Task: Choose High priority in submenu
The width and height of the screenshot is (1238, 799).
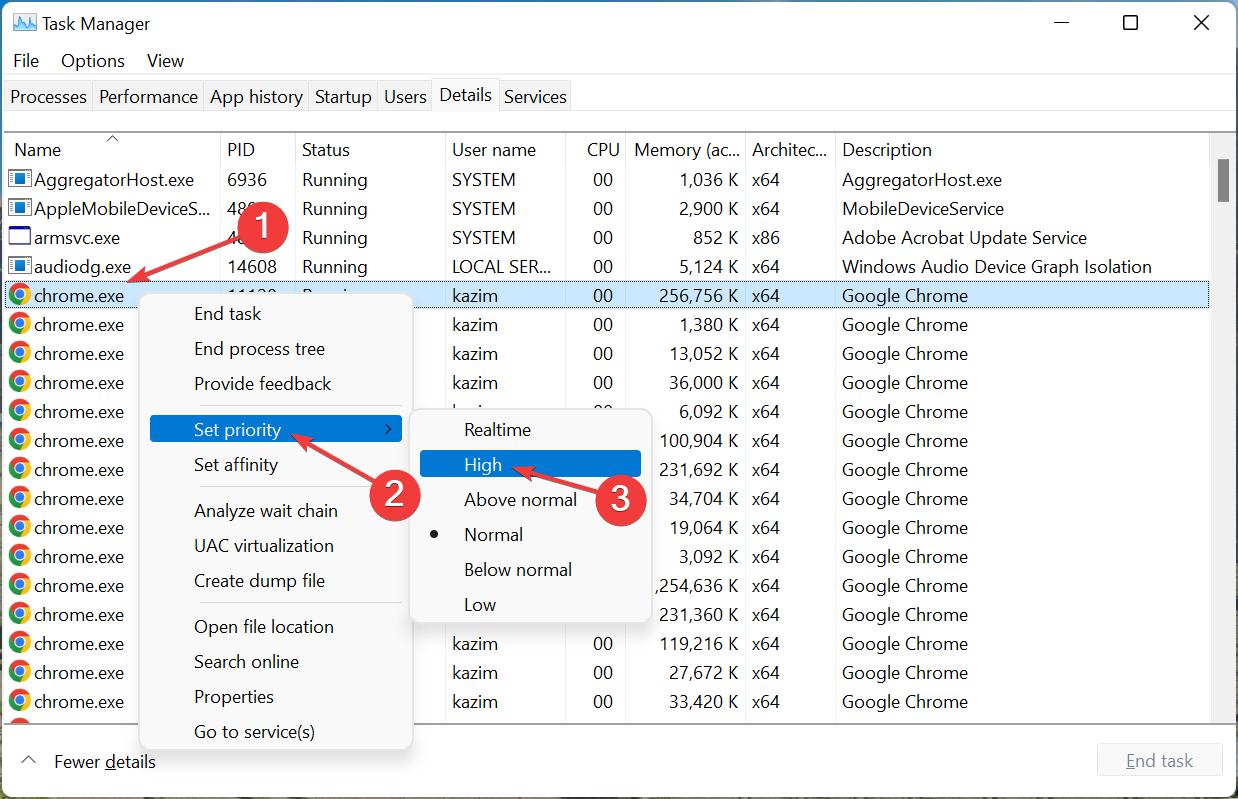Action: tap(483, 465)
